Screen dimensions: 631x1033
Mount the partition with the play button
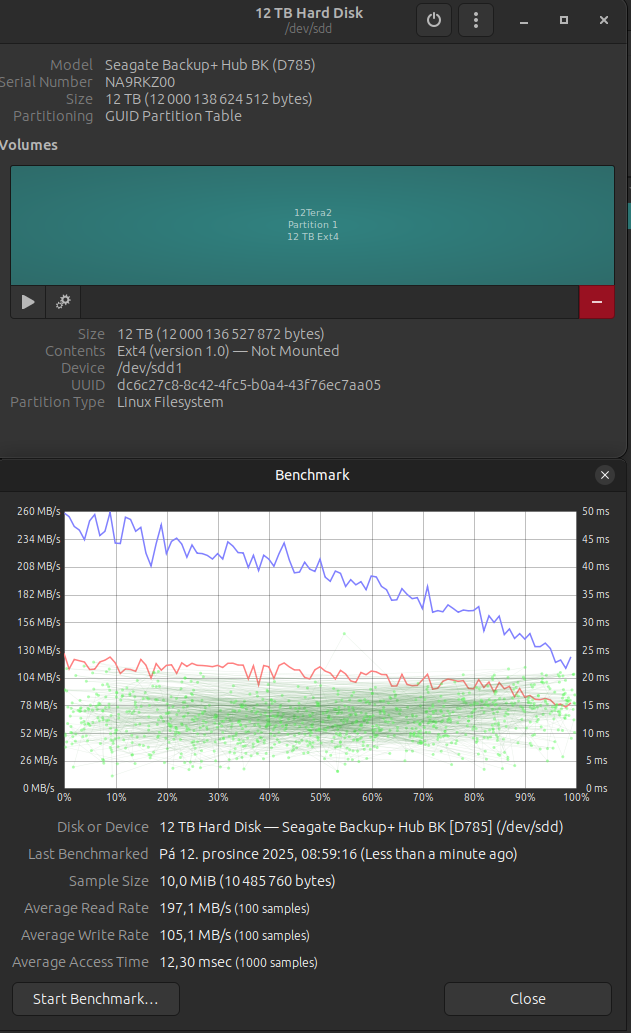(28, 301)
